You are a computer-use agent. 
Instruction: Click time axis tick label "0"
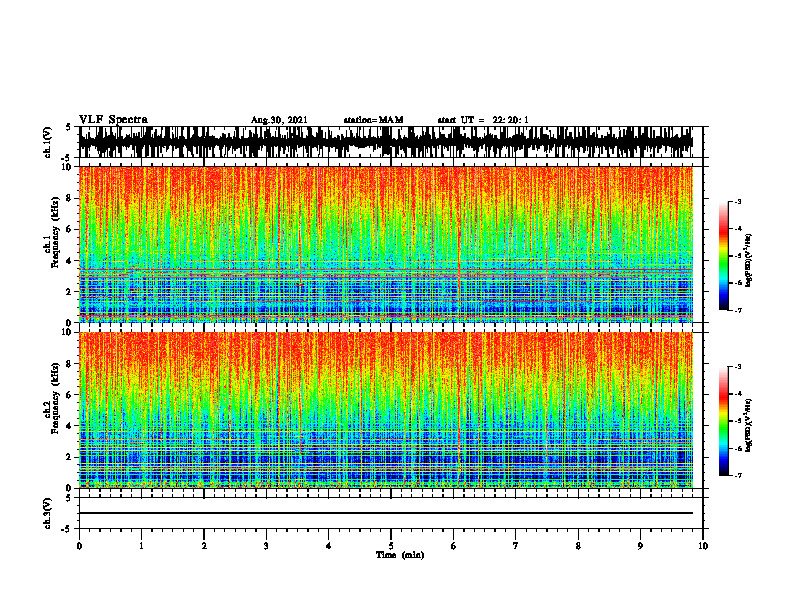[x=79, y=546]
